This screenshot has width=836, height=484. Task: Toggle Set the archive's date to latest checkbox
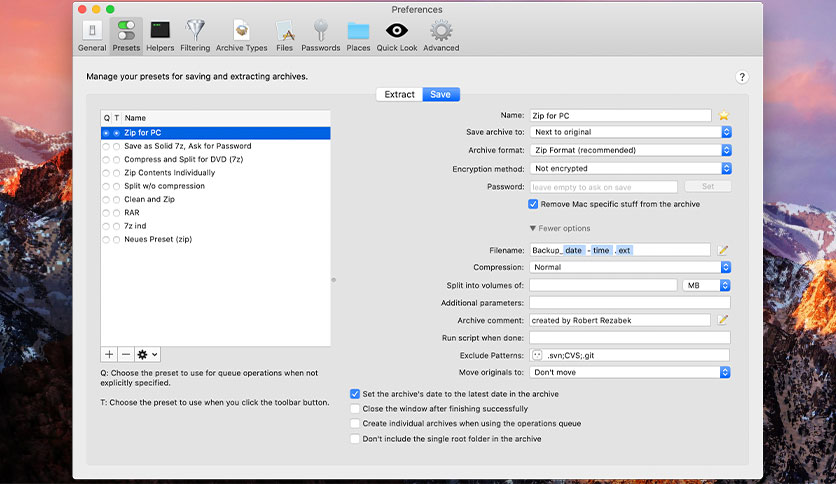pos(355,394)
